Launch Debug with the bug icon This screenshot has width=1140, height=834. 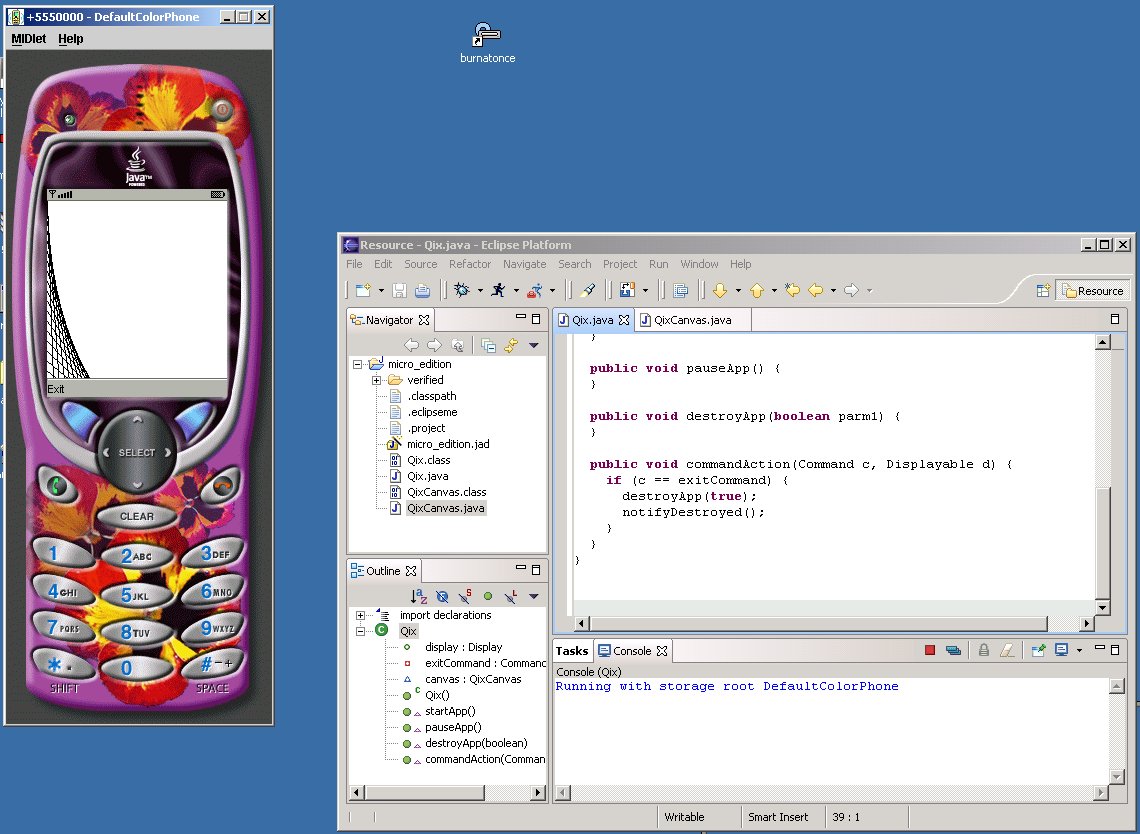pyautogui.click(x=462, y=290)
